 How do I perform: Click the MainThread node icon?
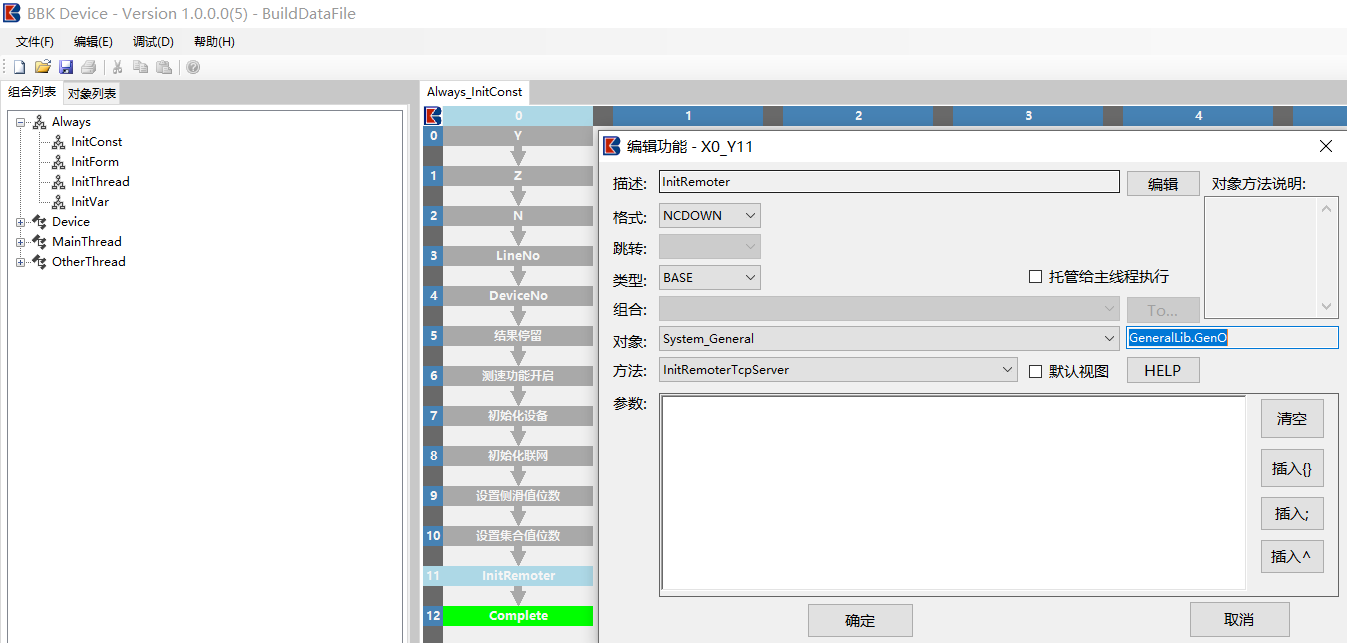pyautogui.click(x=39, y=242)
